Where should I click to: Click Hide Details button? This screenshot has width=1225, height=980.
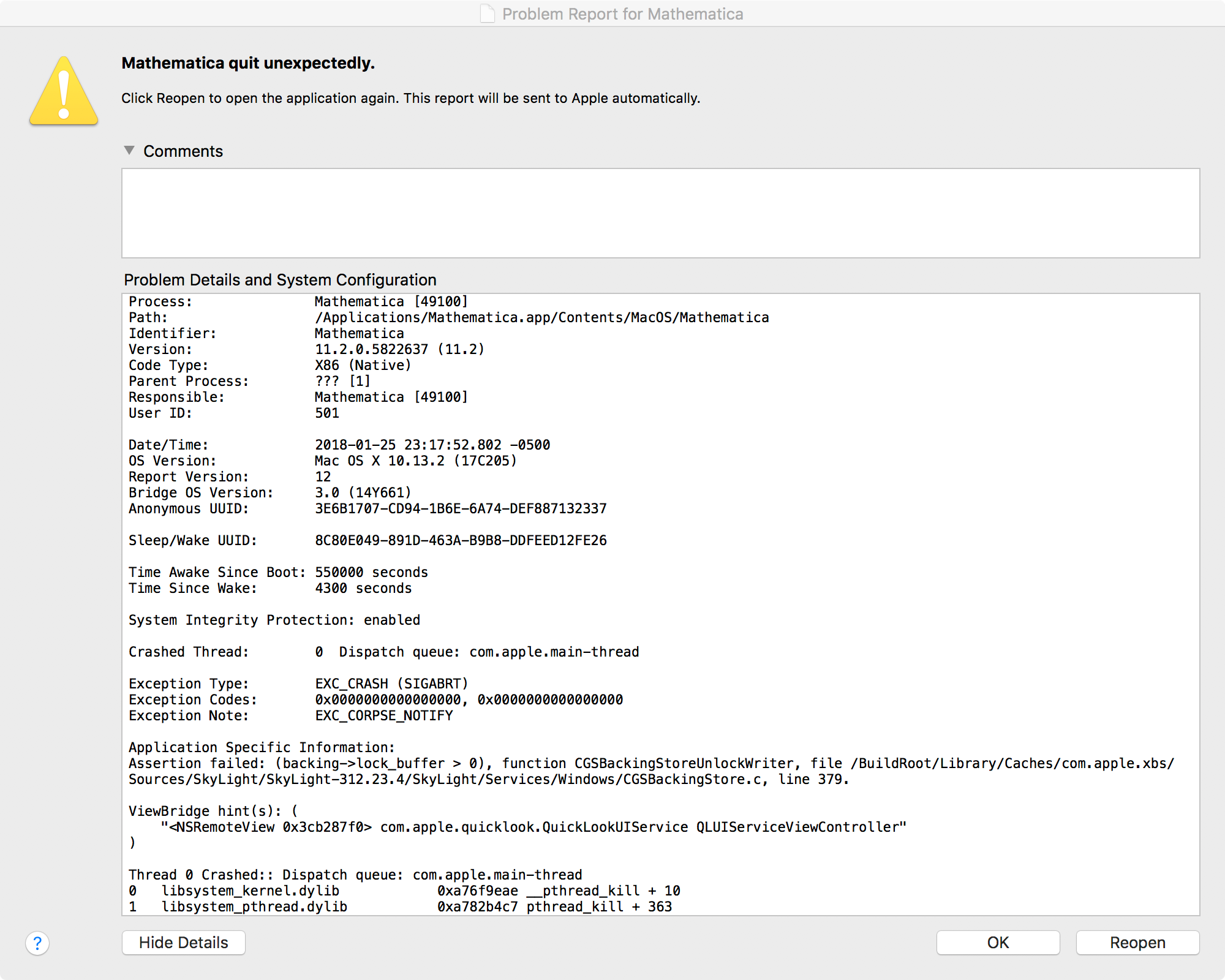[x=184, y=943]
